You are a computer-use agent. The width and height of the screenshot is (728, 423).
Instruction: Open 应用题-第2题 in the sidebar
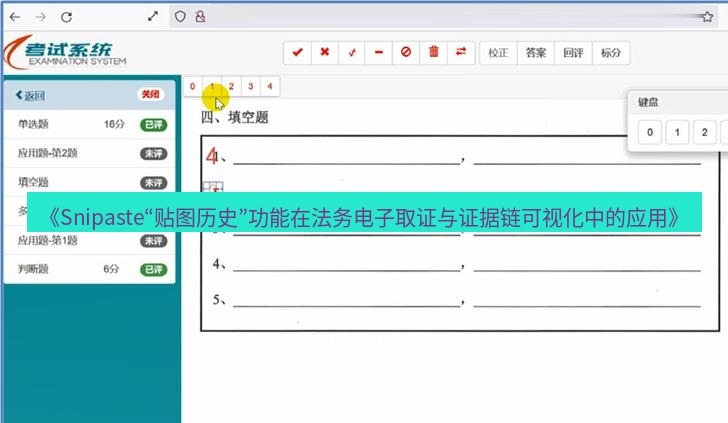[90, 153]
